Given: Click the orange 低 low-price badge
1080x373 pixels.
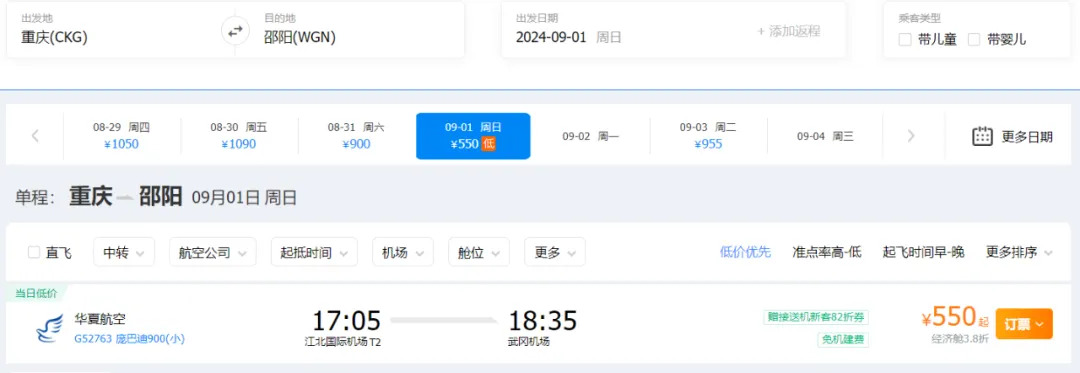Looking at the screenshot, I should tap(488, 144).
